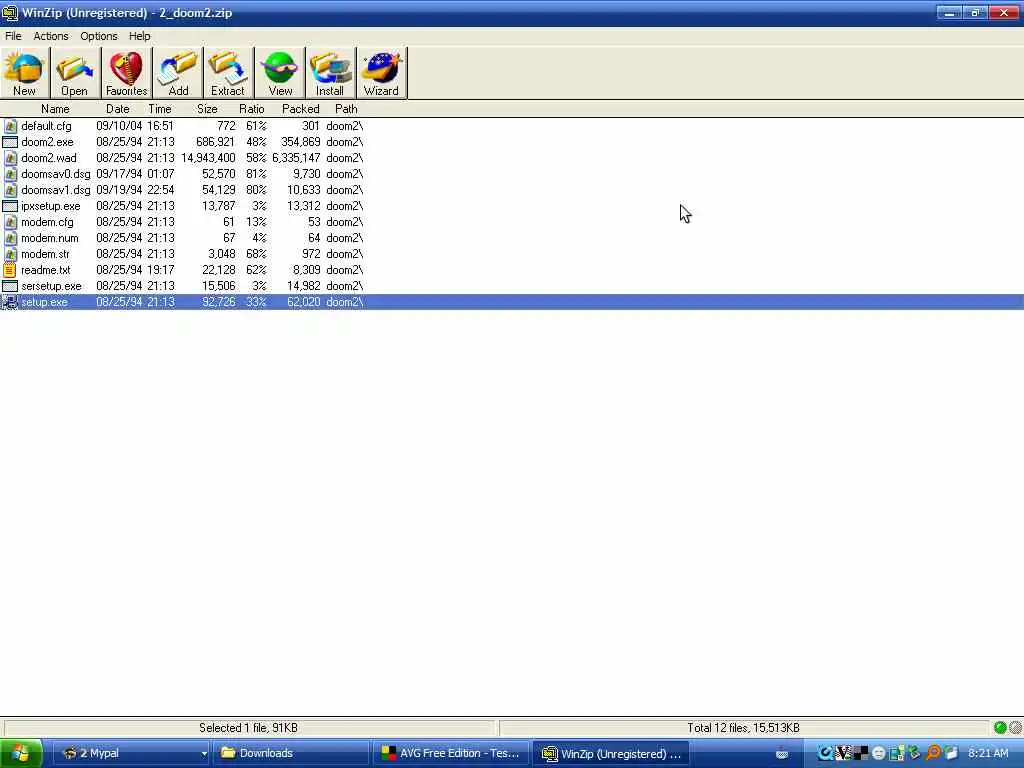The width and height of the screenshot is (1024, 768).
Task: Click the file name setup.exe
Action: 44,302
